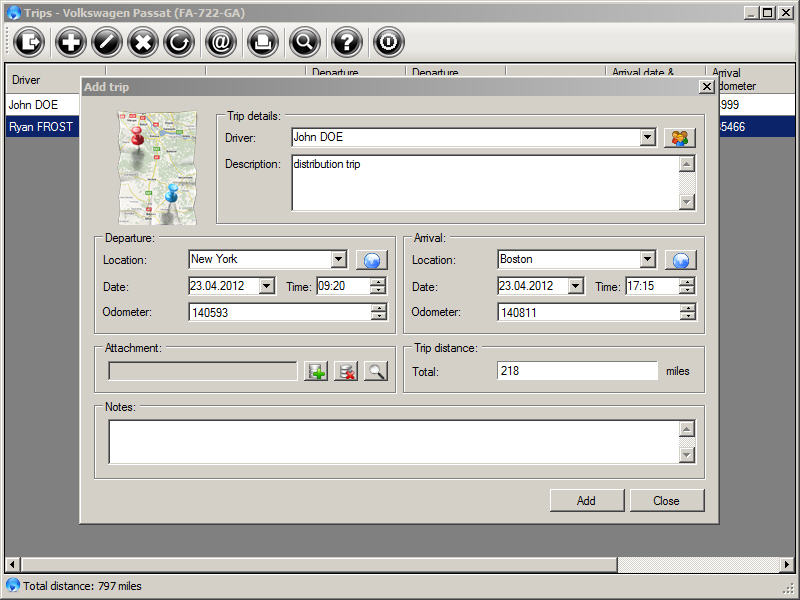Open the Departure date picker dropdown
Screen dimensions: 800x600
pos(266,286)
